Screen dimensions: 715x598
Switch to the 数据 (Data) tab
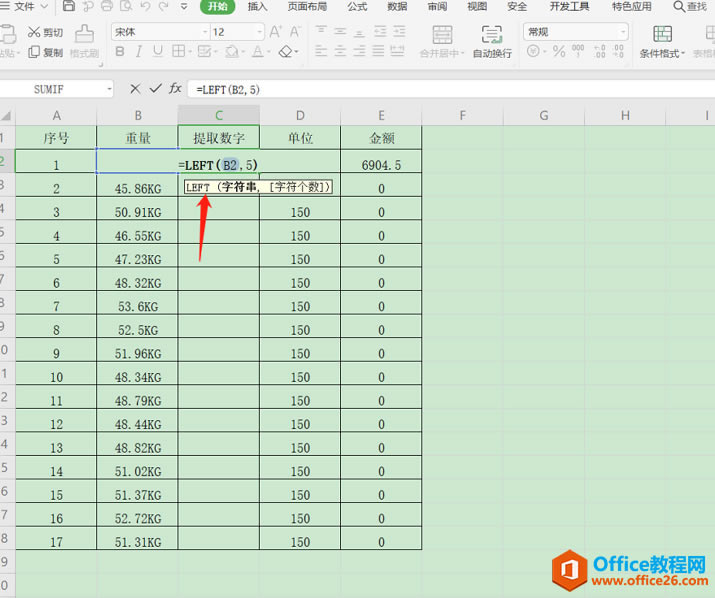tap(397, 6)
